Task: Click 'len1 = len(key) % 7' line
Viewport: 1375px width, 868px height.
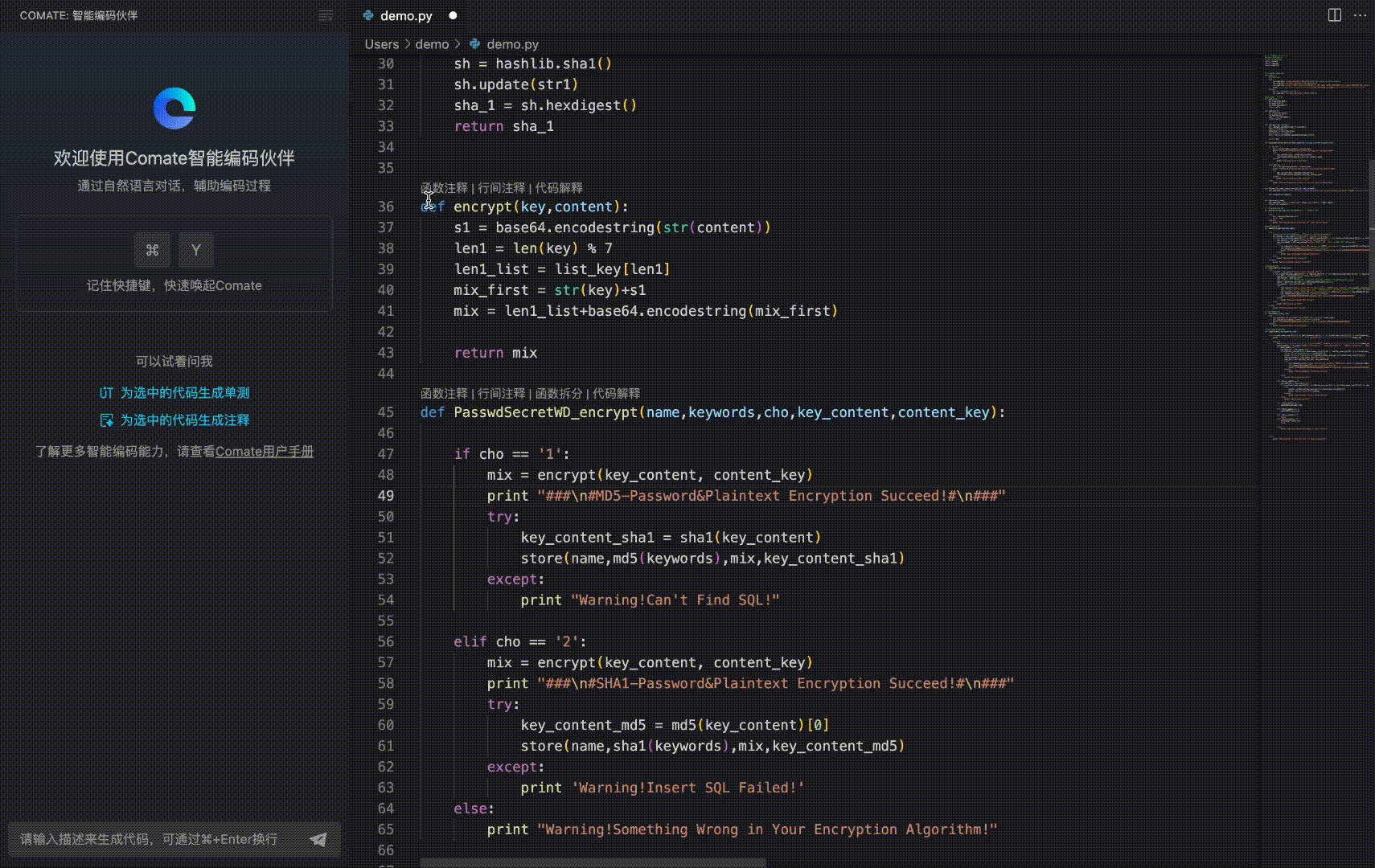Action: pyautogui.click(x=533, y=248)
